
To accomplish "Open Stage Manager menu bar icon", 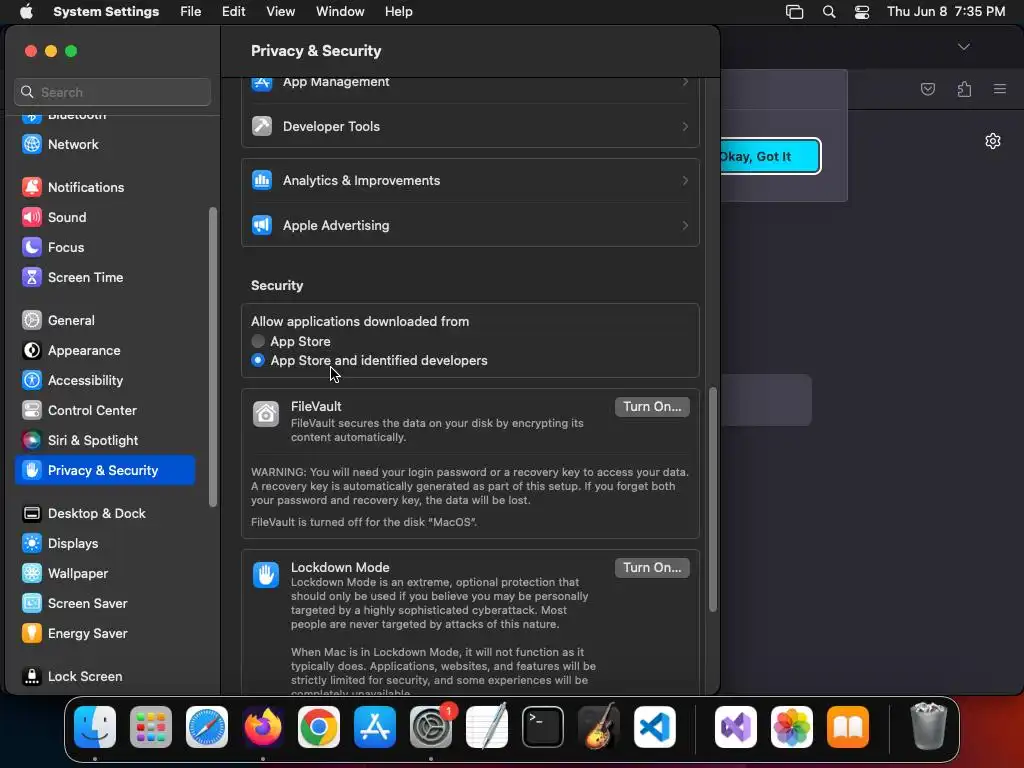I will point(794,12).
